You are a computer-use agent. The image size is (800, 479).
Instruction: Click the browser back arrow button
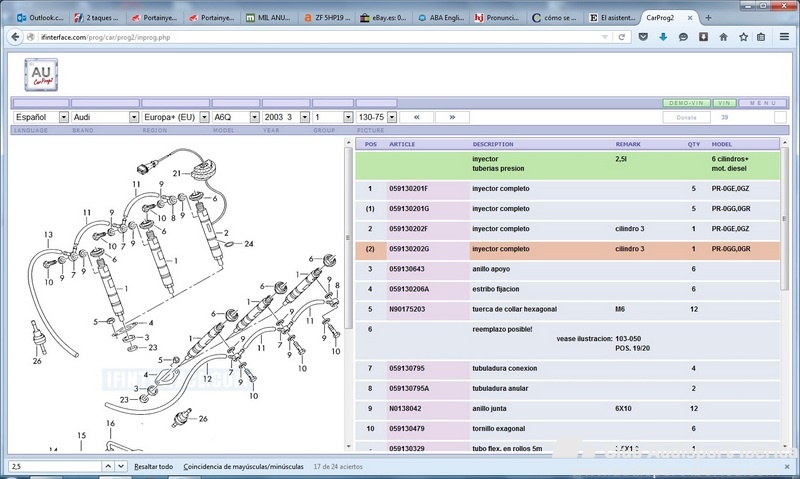click(x=15, y=37)
